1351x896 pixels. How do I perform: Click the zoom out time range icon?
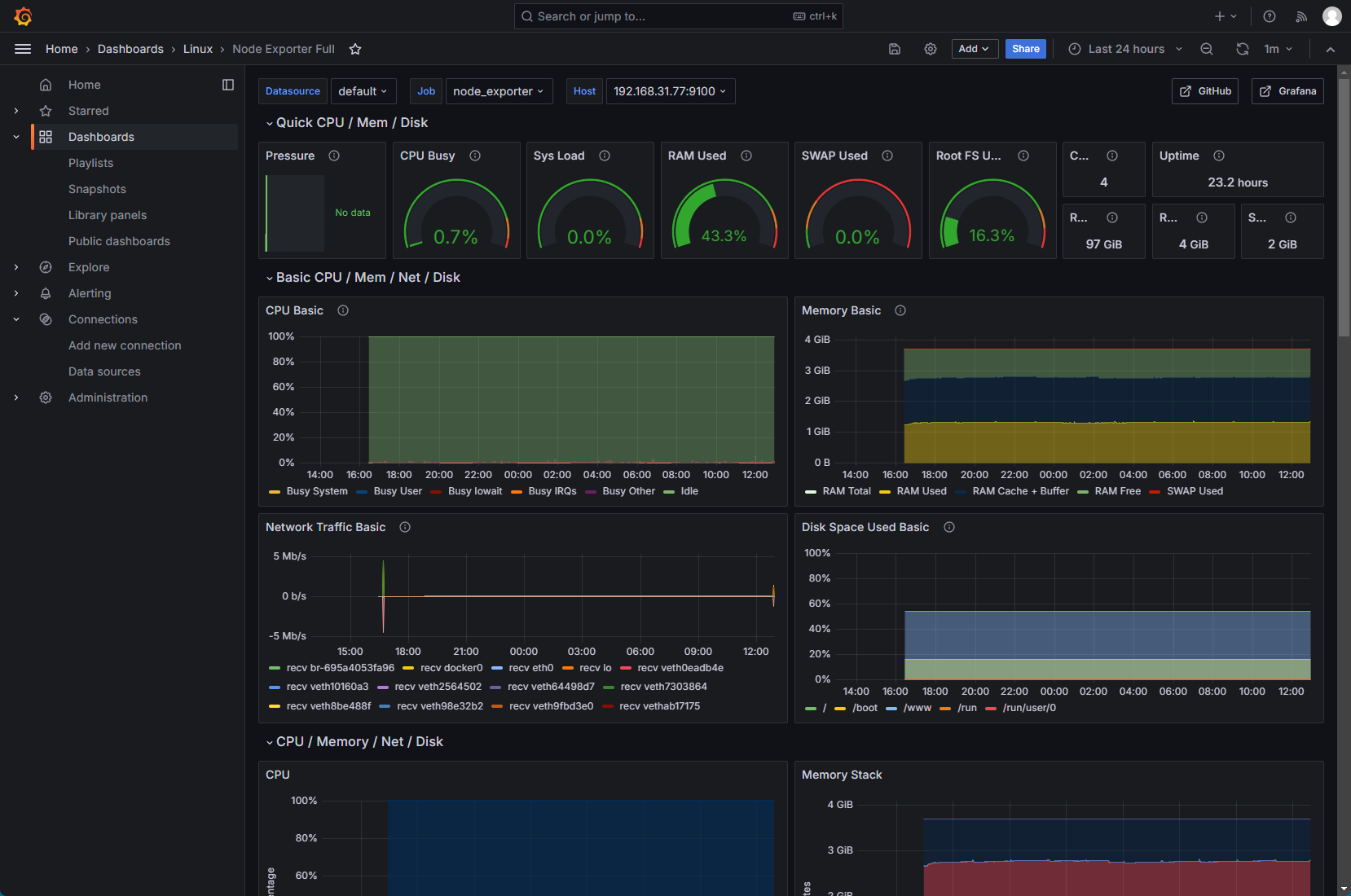pyautogui.click(x=1207, y=49)
